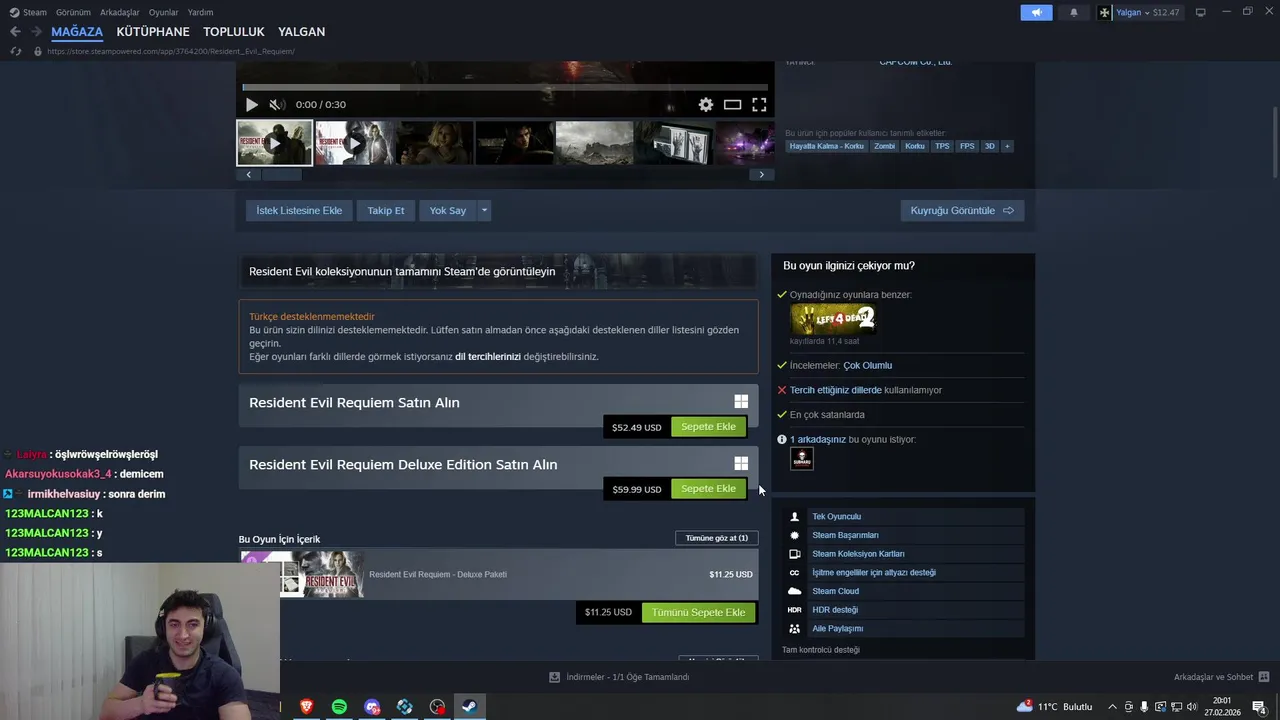Open Arkadaşlar ve Sohbet friends panel

pos(1221,677)
